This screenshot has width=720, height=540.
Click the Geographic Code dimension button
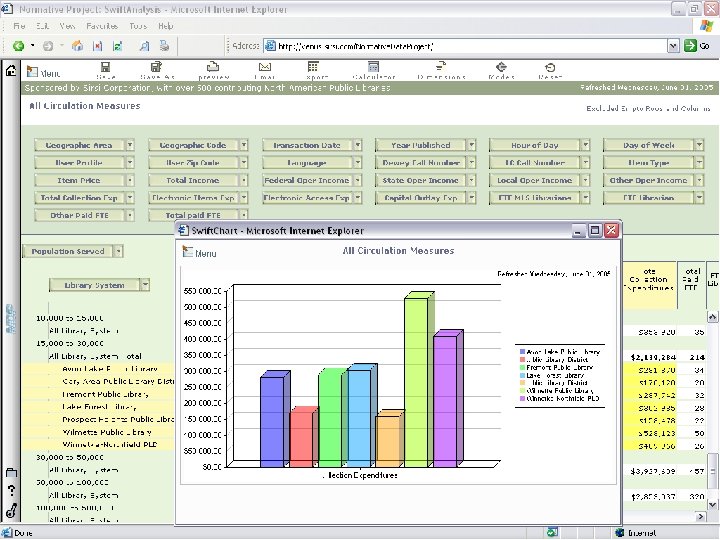(193, 145)
